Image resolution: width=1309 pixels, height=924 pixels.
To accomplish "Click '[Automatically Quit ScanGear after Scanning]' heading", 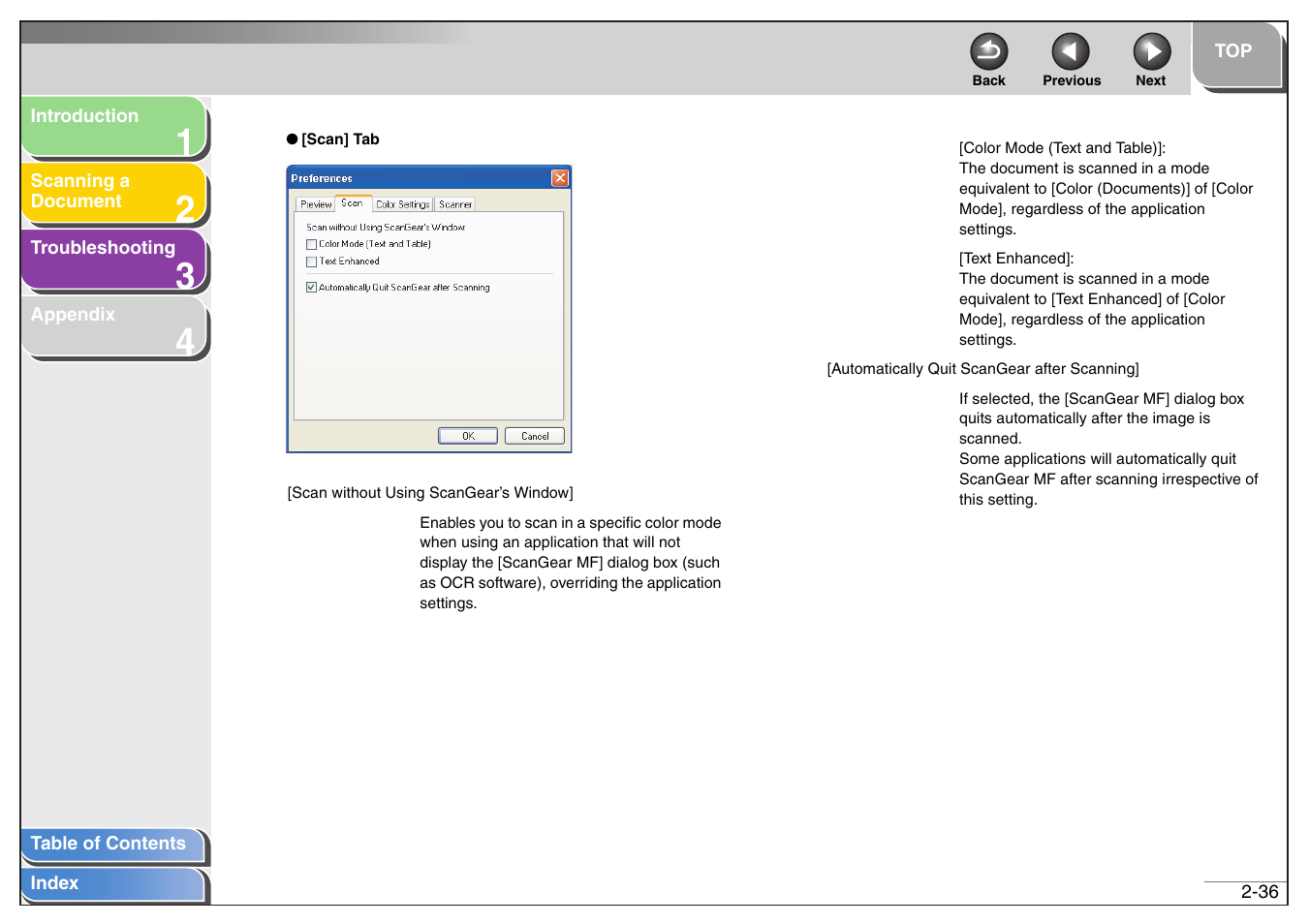I will click(x=982, y=369).
